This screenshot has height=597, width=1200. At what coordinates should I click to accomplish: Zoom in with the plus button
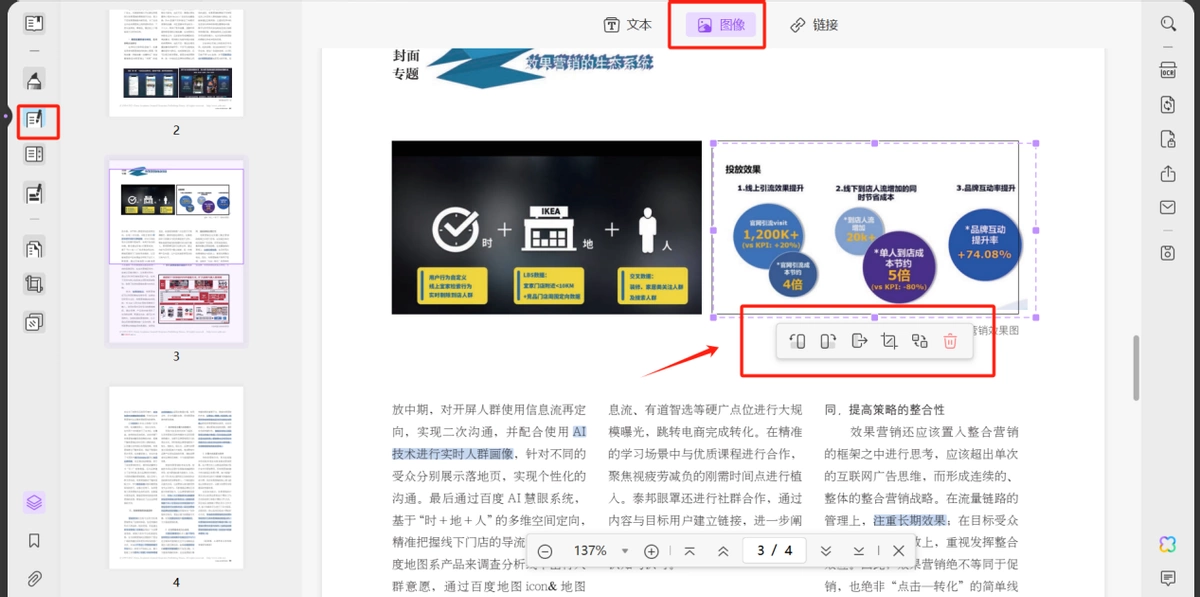[651, 551]
